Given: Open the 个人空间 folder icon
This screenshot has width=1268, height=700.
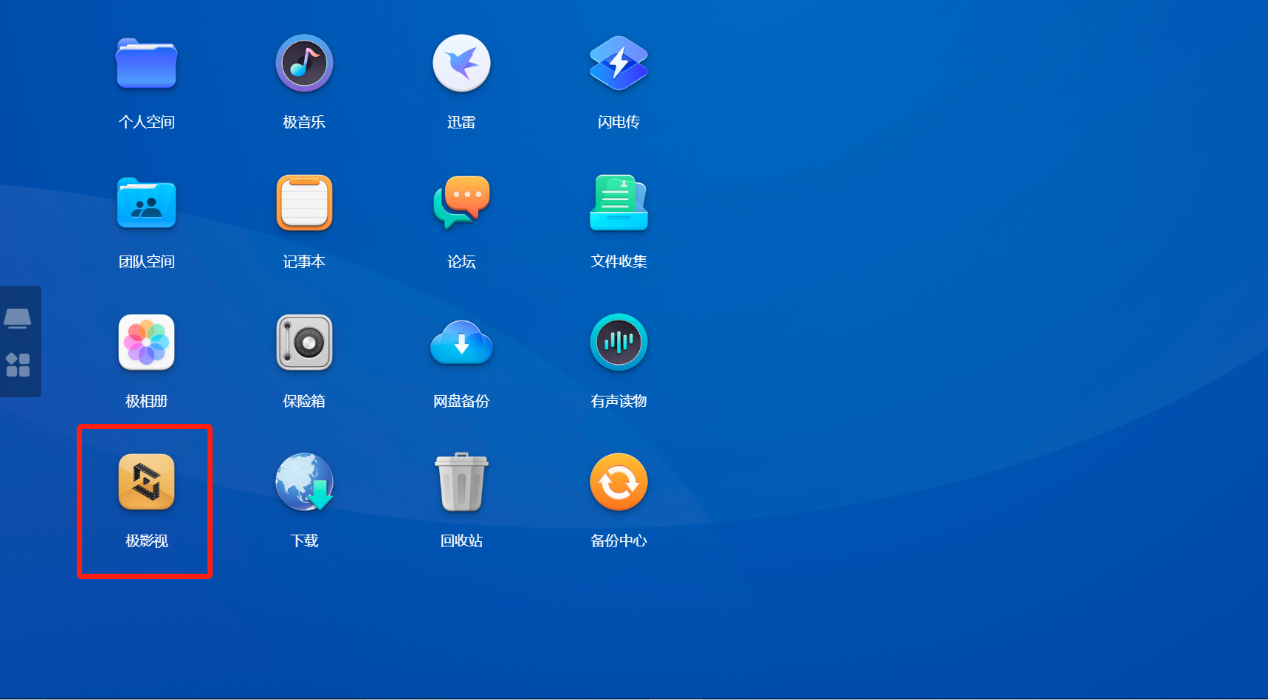Looking at the screenshot, I should click(146, 63).
